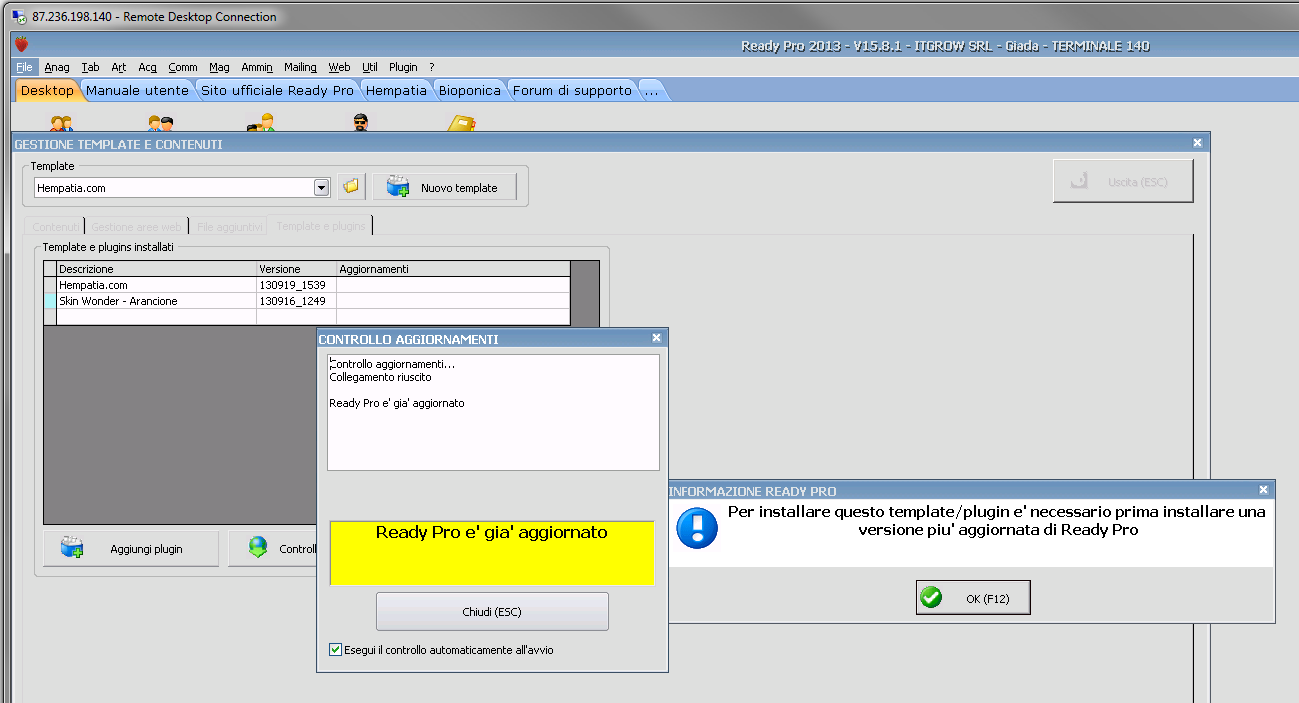
Task: Open the Tab menu
Action: pos(90,67)
